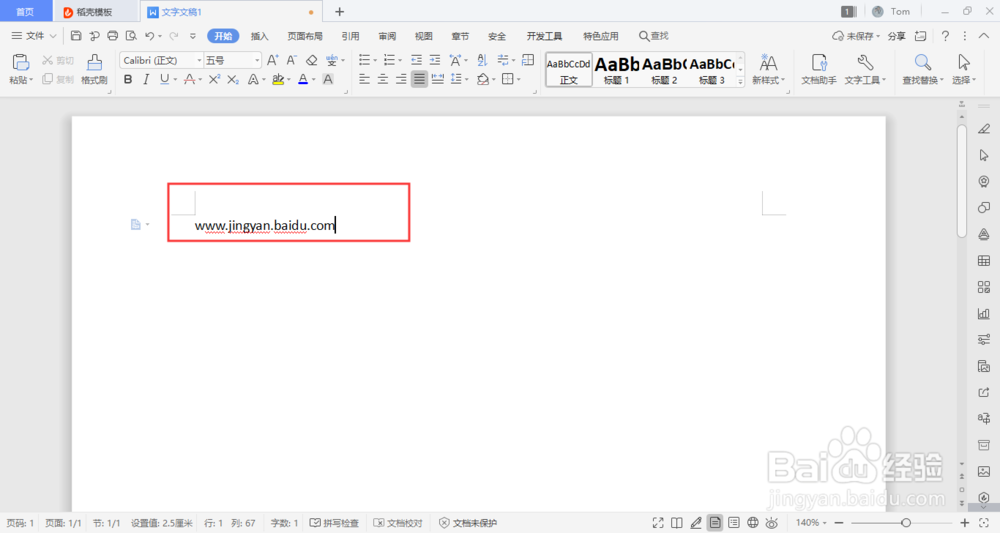Click the Share (分享) button
1000x533 pixels.
coord(897,36)
